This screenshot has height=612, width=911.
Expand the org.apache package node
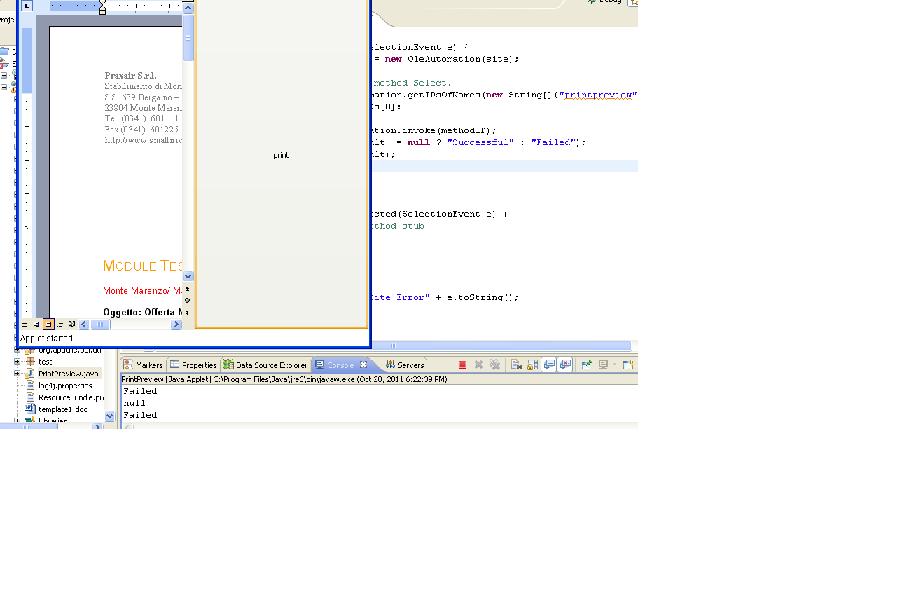point(17,350)
